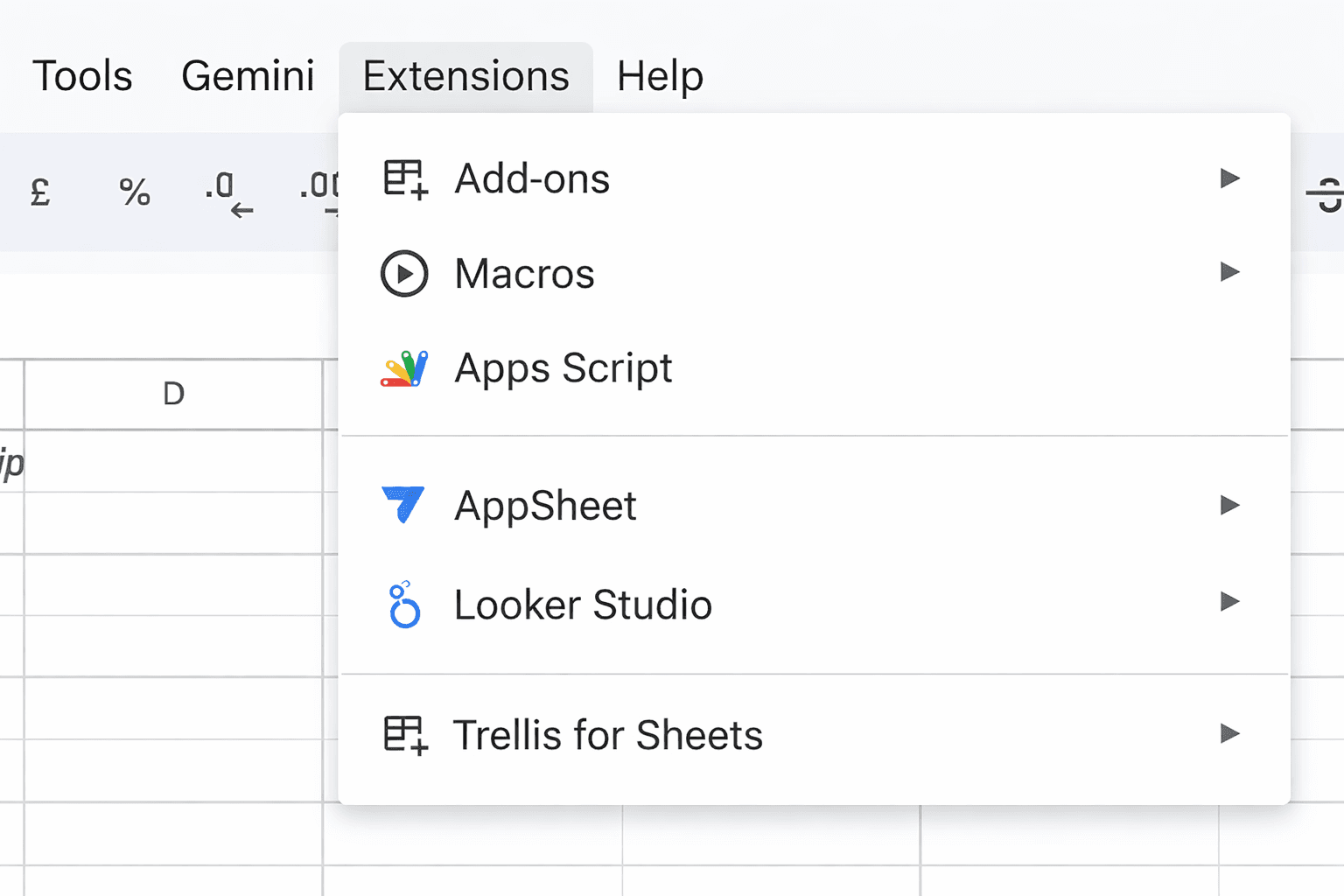Format as currency with the pound icon
This screenshot has width=1344, height=896.
click(40, 192)
